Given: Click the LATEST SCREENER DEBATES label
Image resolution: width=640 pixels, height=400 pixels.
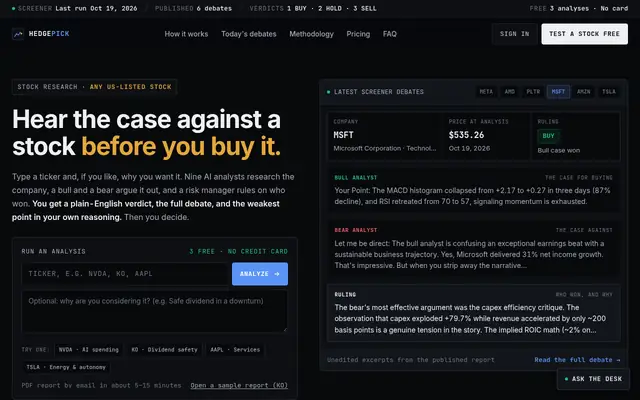Looking at the screenshot, I should point(379,92).
